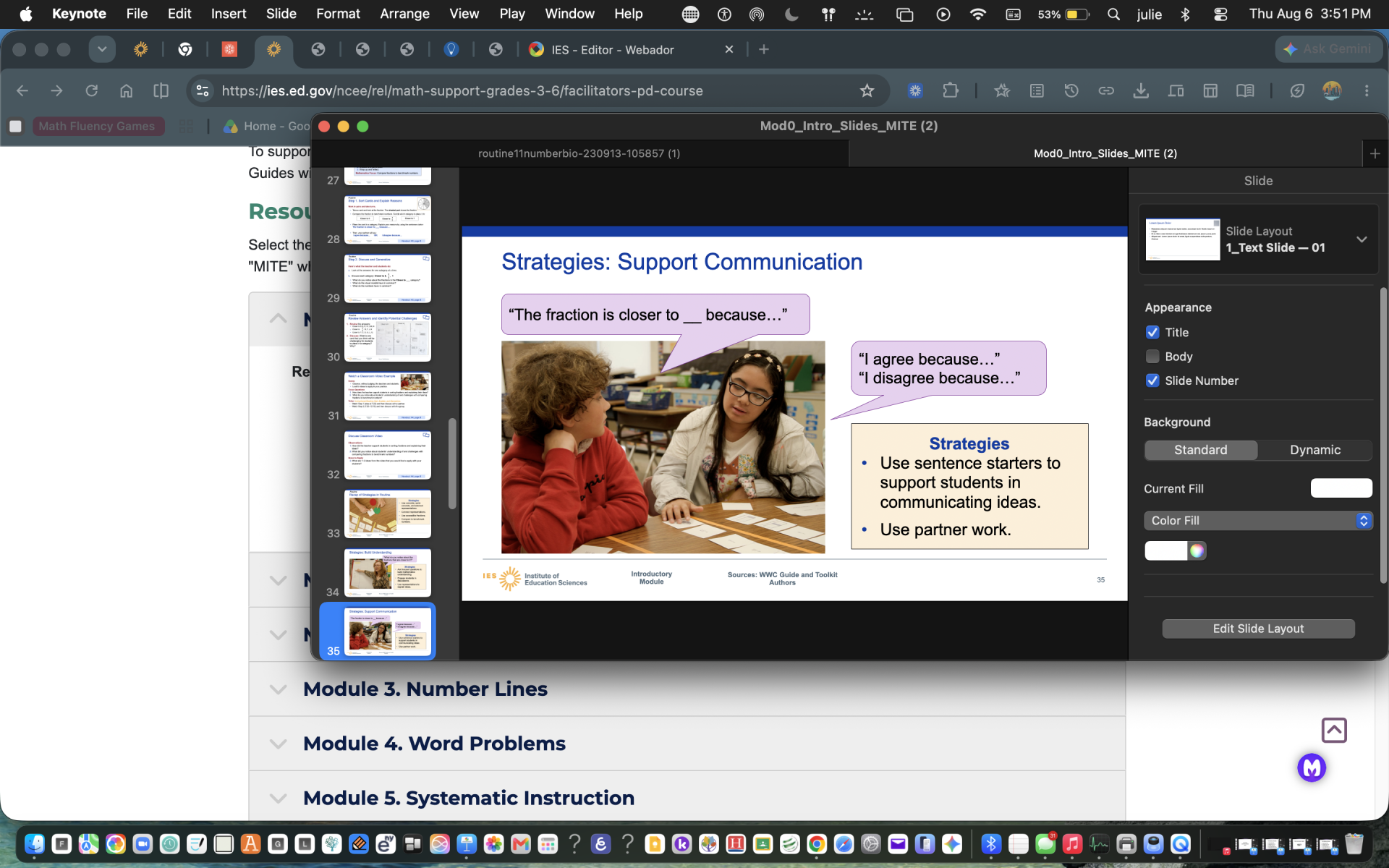Select slide 33 thumbnail
The image size is (1389, 868).
(388, 514)
